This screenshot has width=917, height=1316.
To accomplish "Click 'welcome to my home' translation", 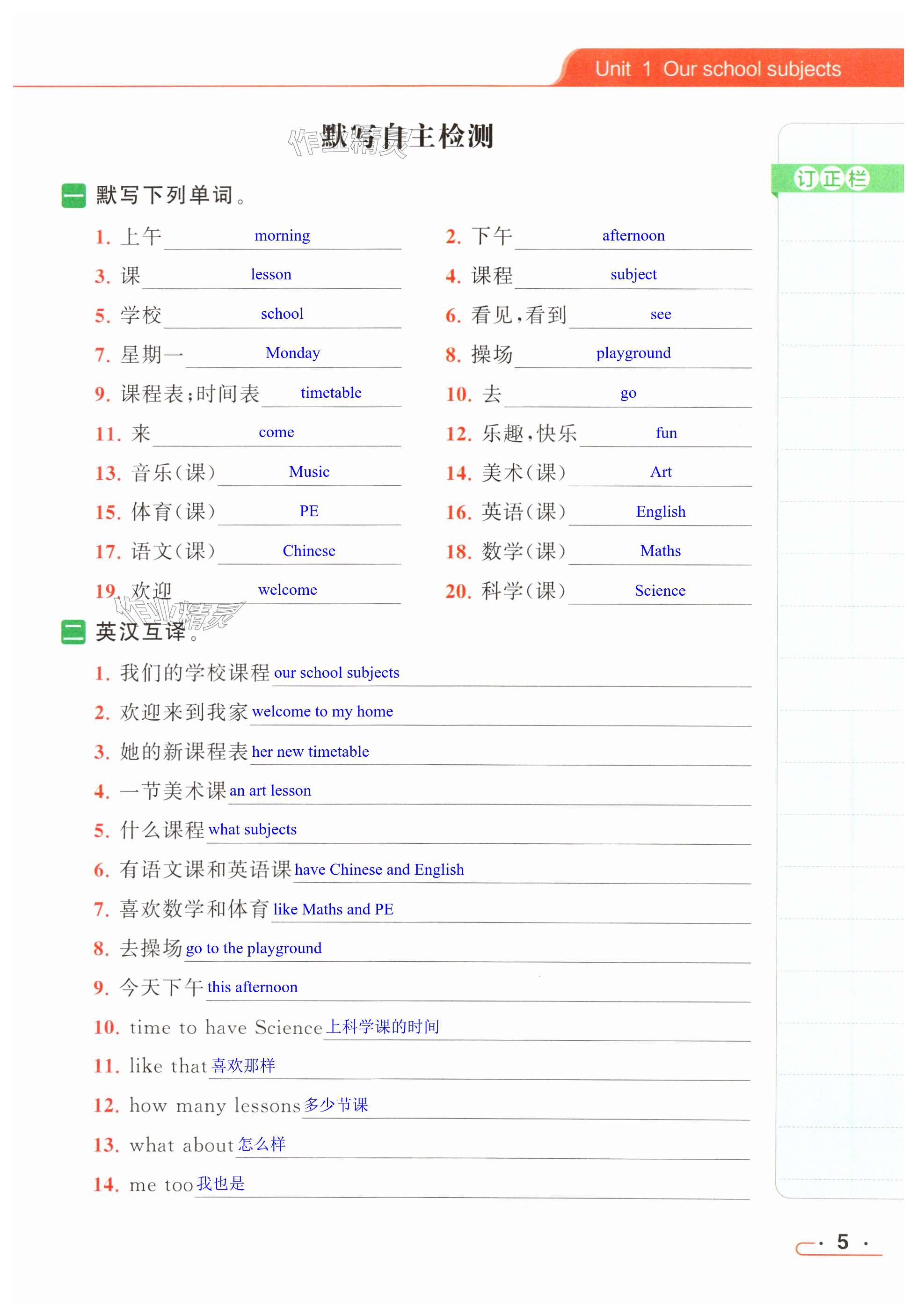I will pos(322,711).
